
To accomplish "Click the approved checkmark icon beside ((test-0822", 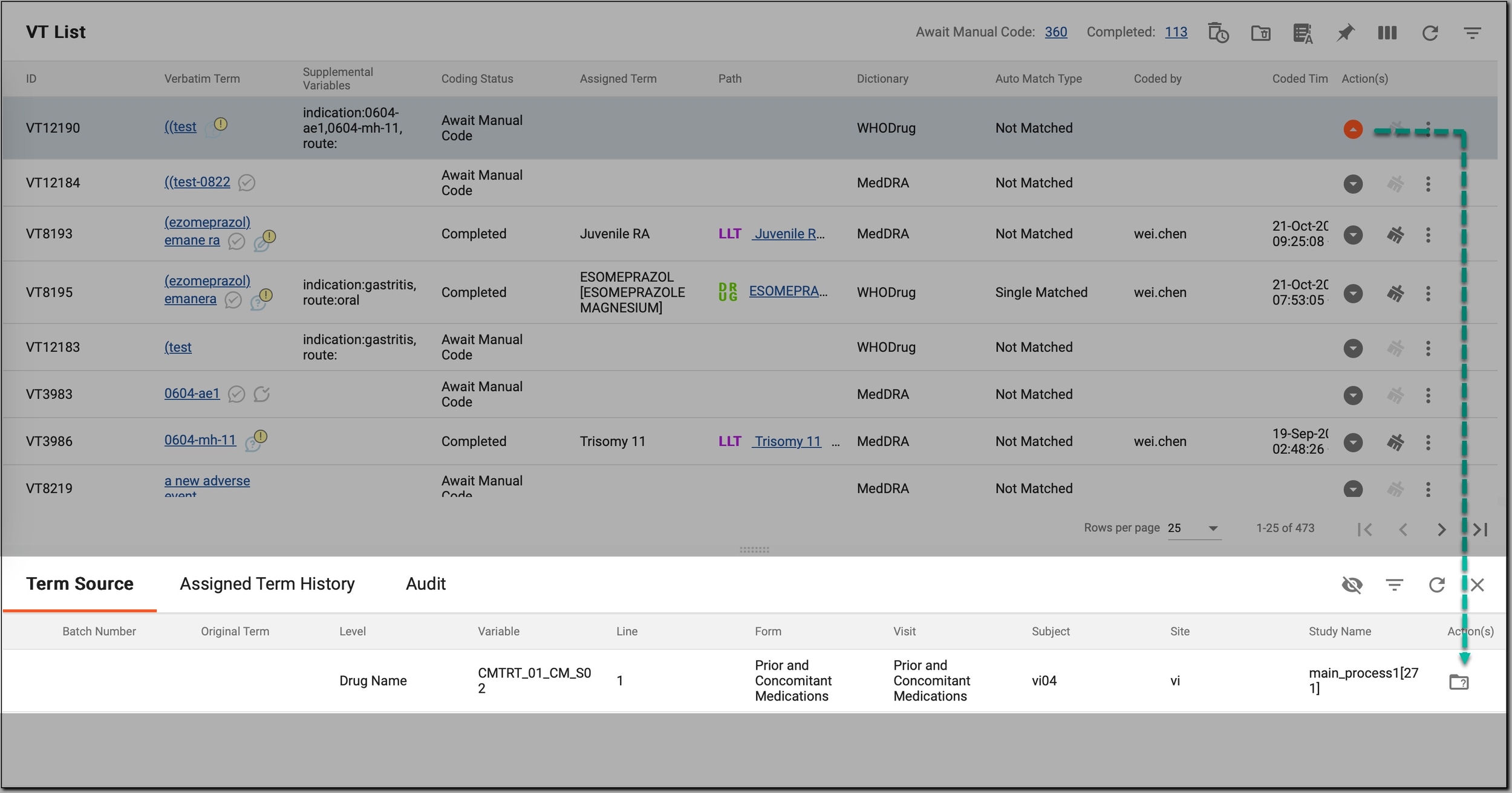I will pos(246,183).
